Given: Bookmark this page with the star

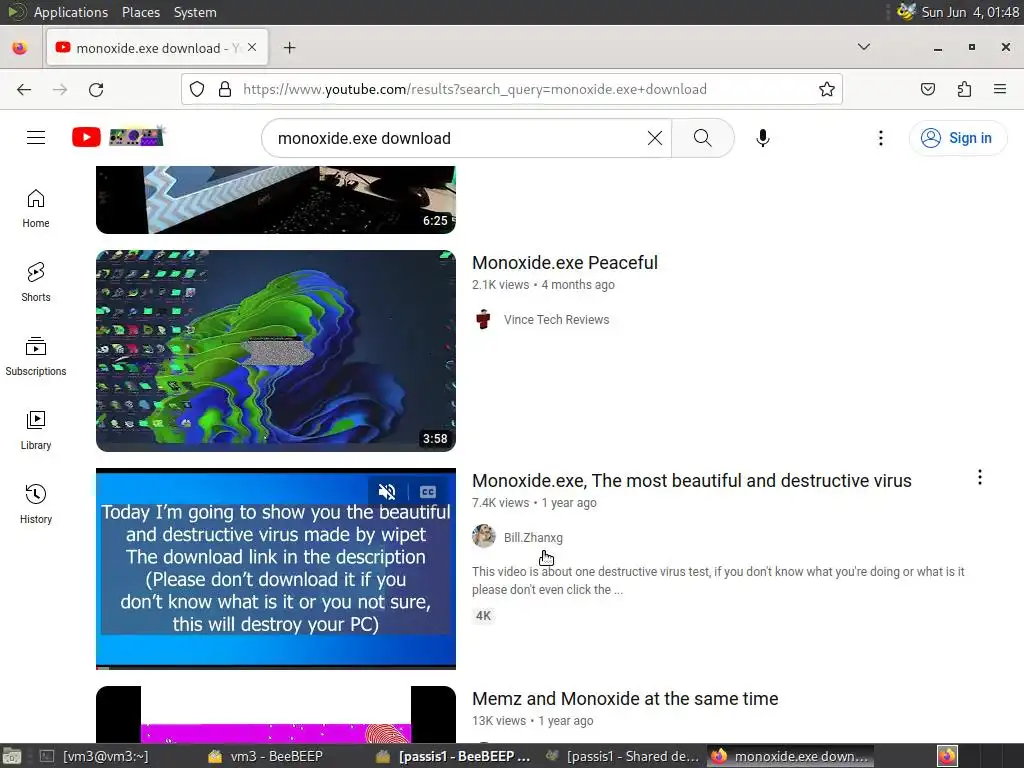Looking at the screenshot, I should pyautogui.click(x=827, y=89).
